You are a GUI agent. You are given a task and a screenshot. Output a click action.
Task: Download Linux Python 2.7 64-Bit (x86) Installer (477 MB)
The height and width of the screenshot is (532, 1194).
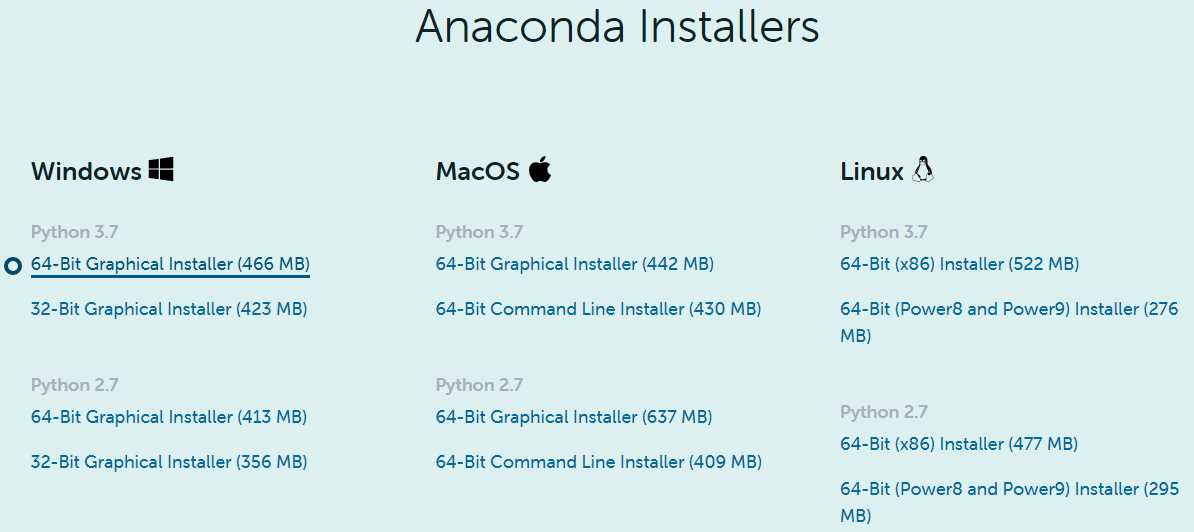click(x=959, y=444)
